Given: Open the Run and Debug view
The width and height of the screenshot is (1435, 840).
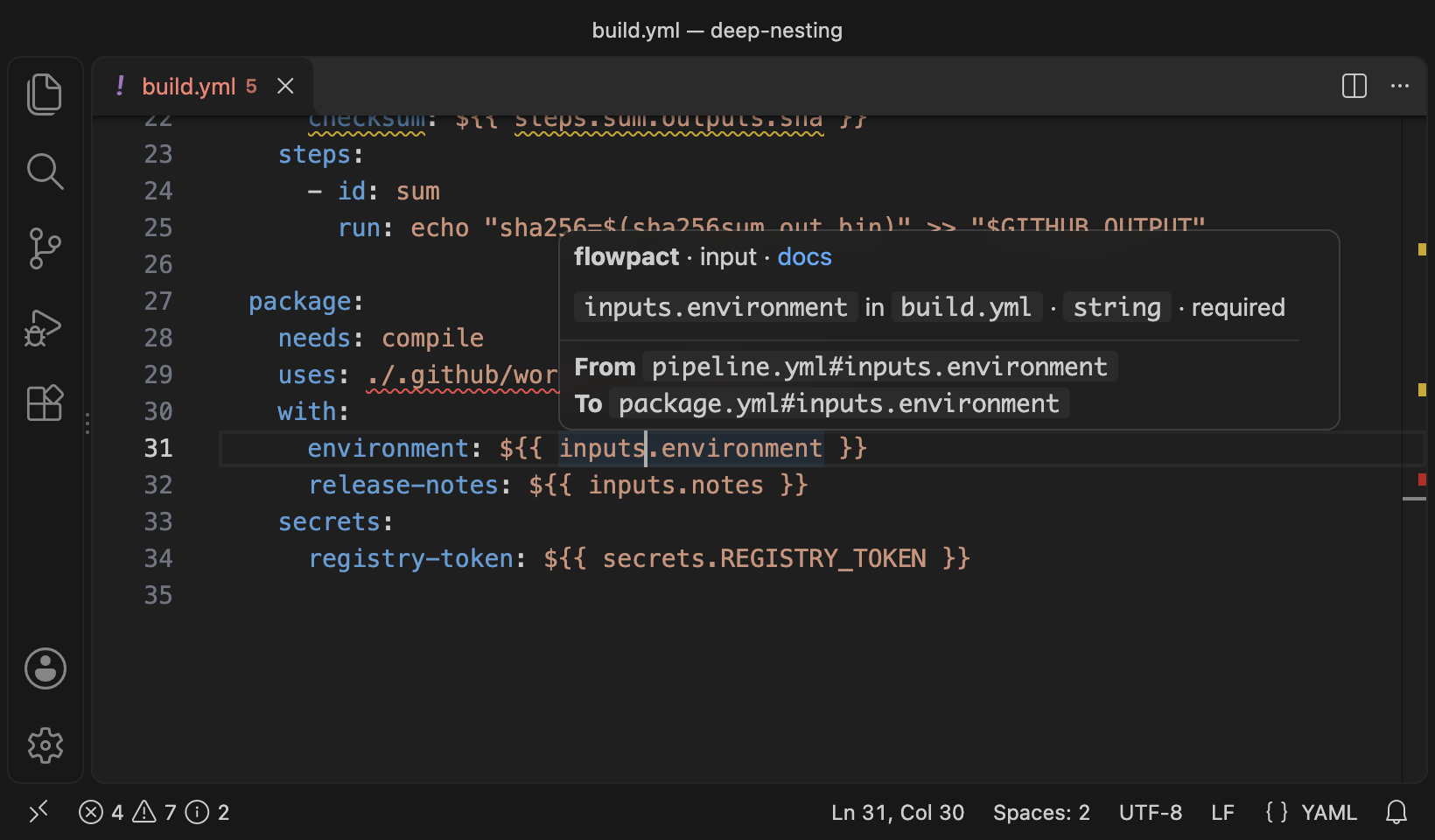Looking at the screenshot, I should pos(45,327).
